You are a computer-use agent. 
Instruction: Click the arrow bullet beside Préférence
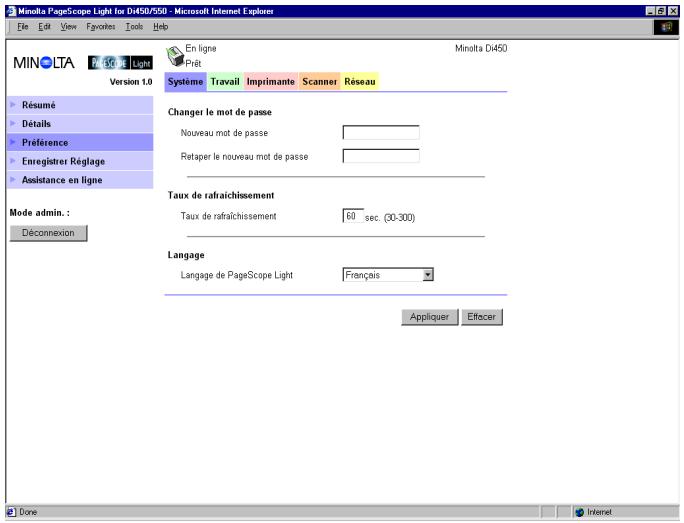click(13, 142)
